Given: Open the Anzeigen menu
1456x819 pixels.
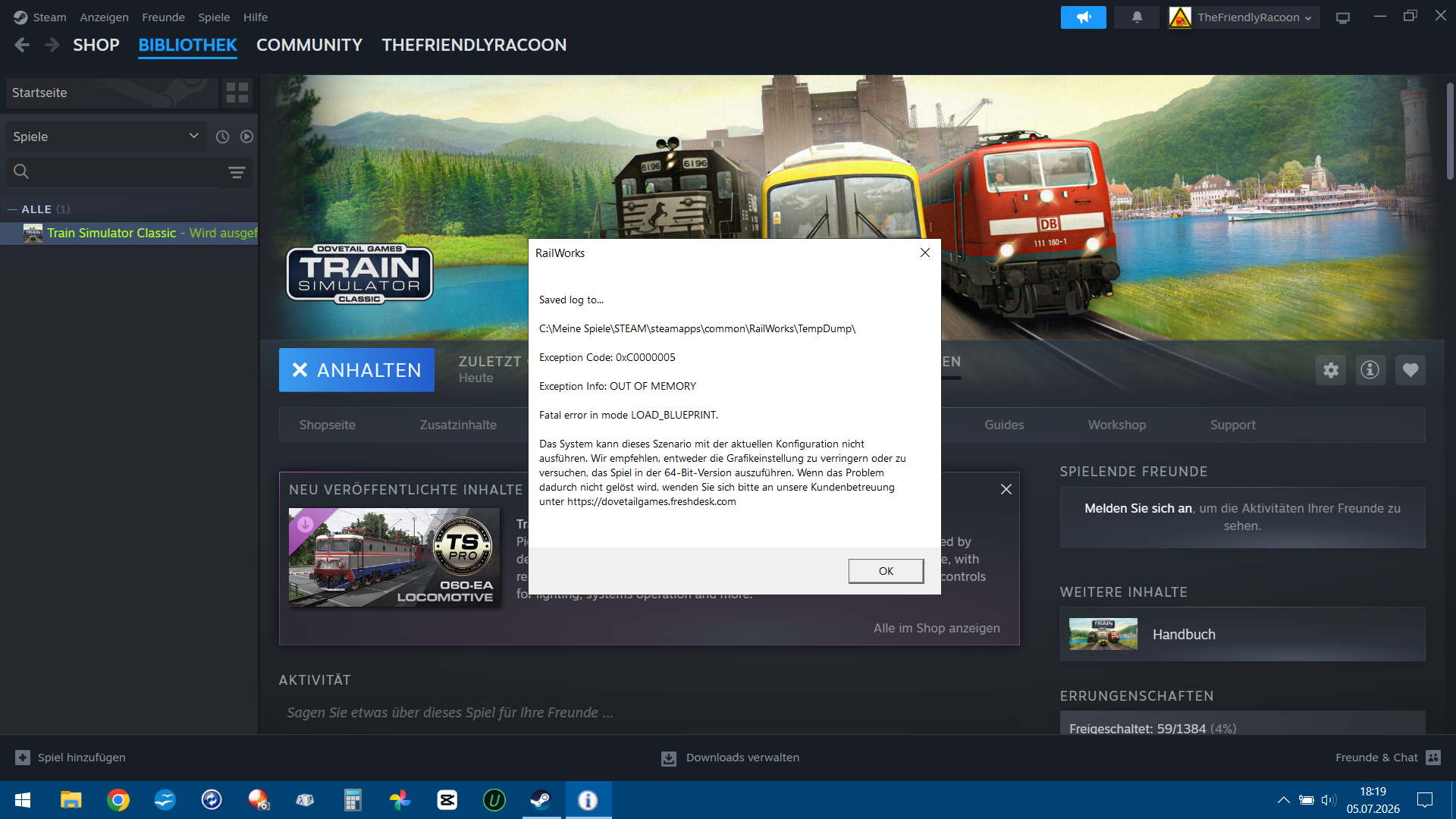Looking at the screenshot, I should pyautogui.click(x=104, y=17).
